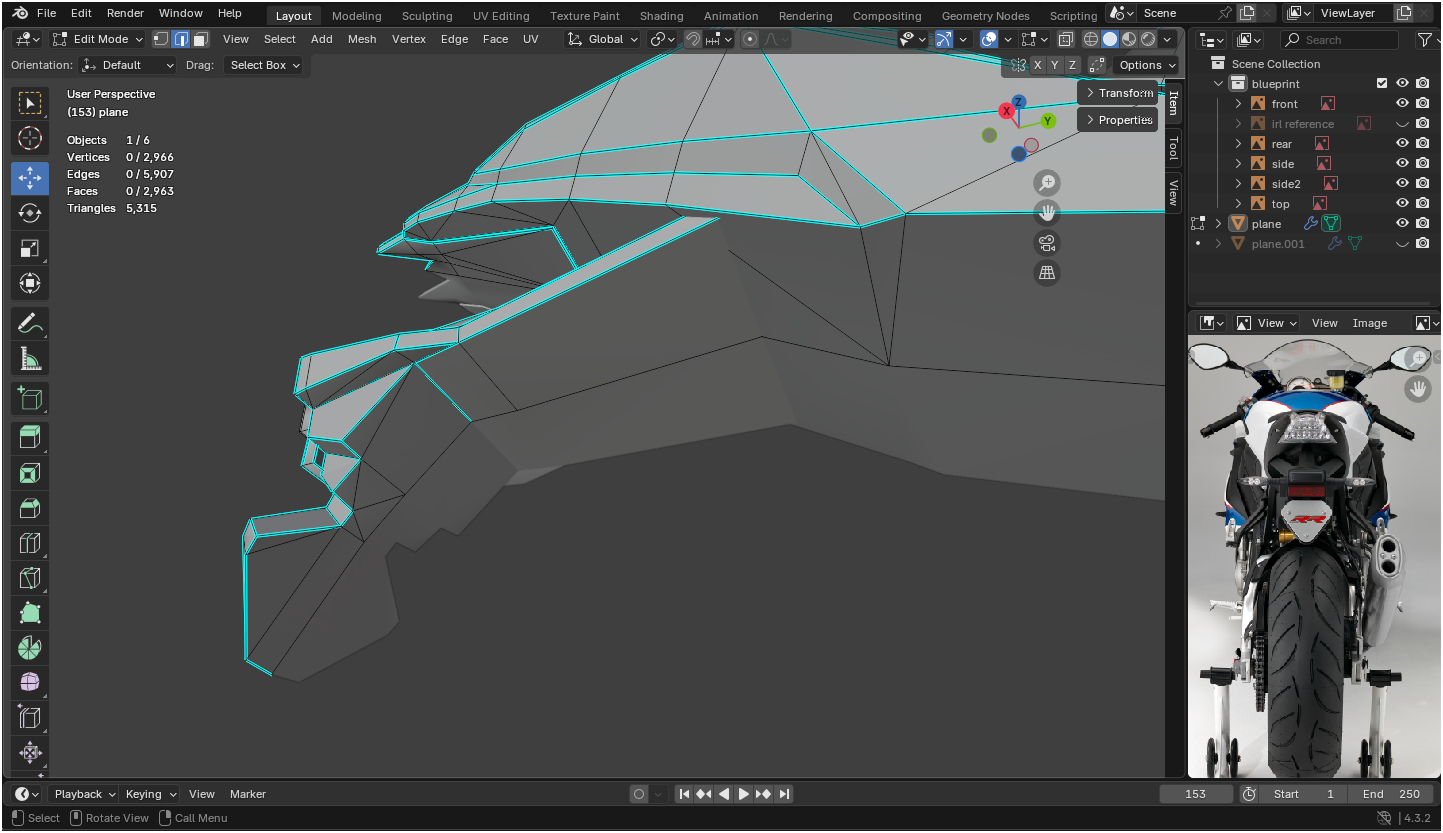Enable vertex select mode
The width and height of the screenshot is (1443, 833).
(x=161, y=39)
